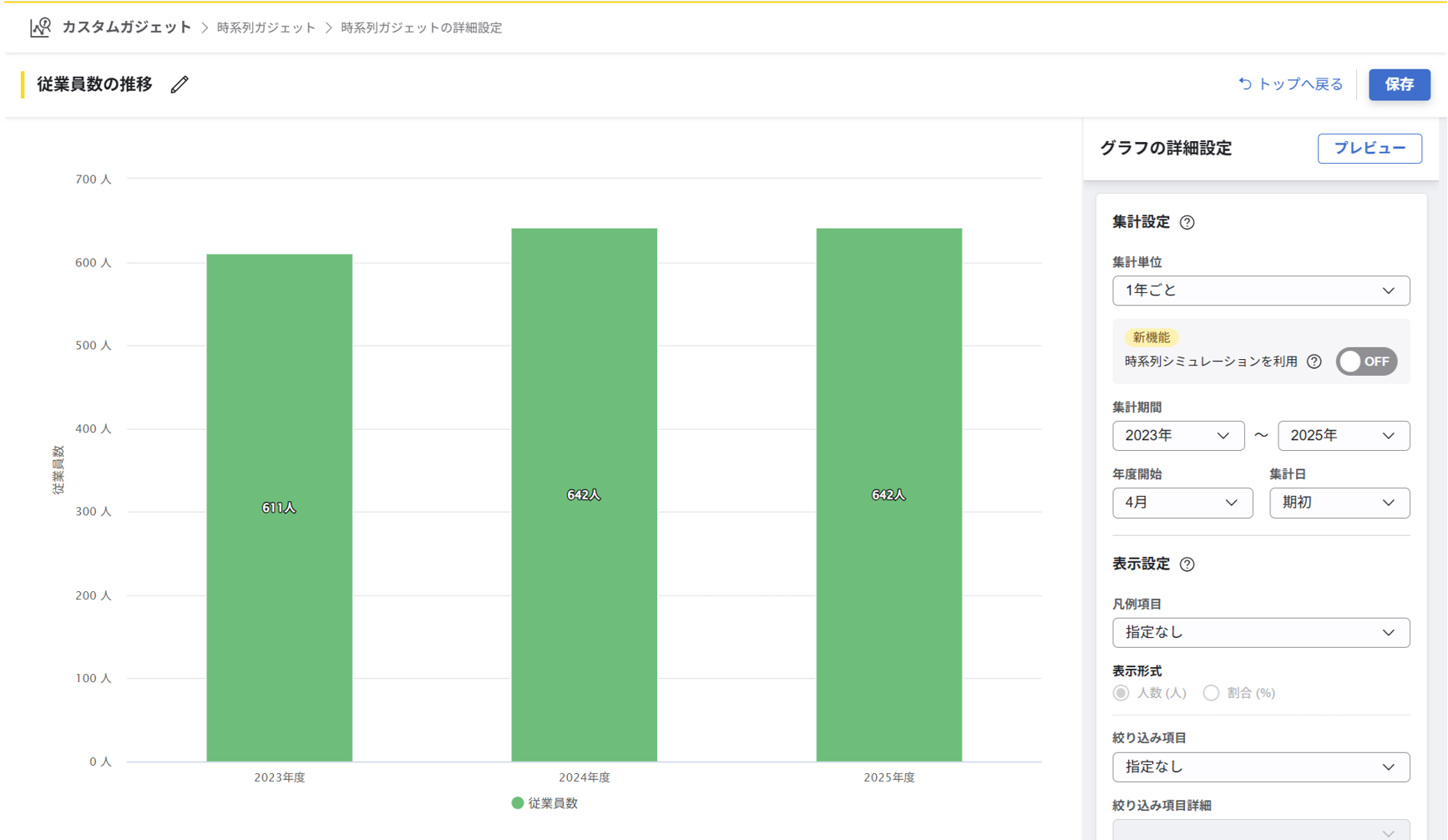The image size is (1448, 840).
Task: Click the green 従業員数 legend marker
Action: (518, 803)
